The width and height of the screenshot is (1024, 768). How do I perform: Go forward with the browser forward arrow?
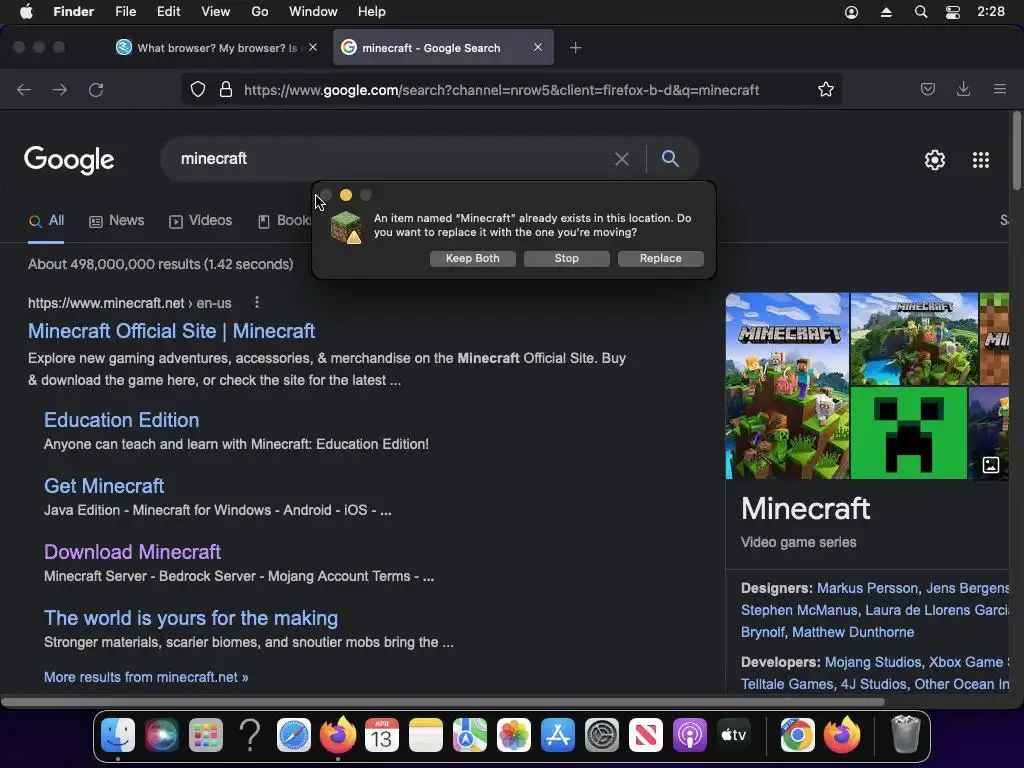point(60,89)
